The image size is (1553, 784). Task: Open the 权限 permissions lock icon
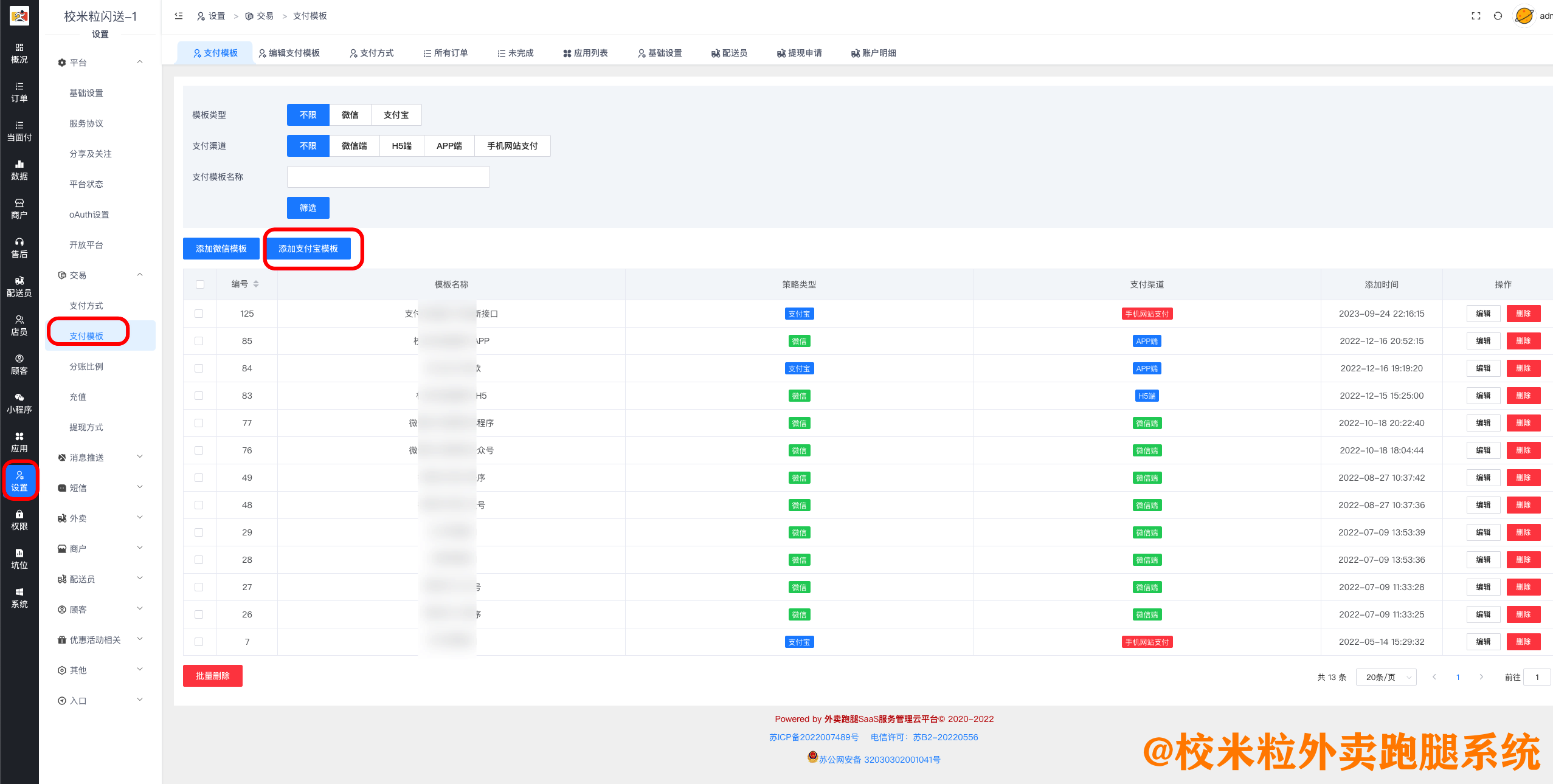(x=19, y=520)
